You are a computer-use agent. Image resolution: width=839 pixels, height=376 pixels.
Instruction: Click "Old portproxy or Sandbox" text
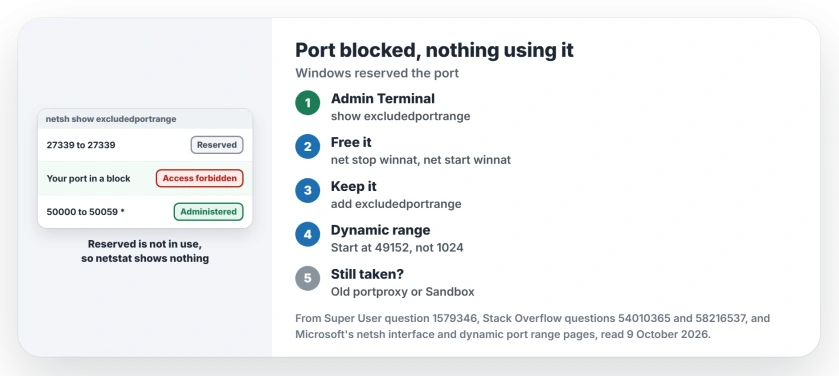pos(402,291)
